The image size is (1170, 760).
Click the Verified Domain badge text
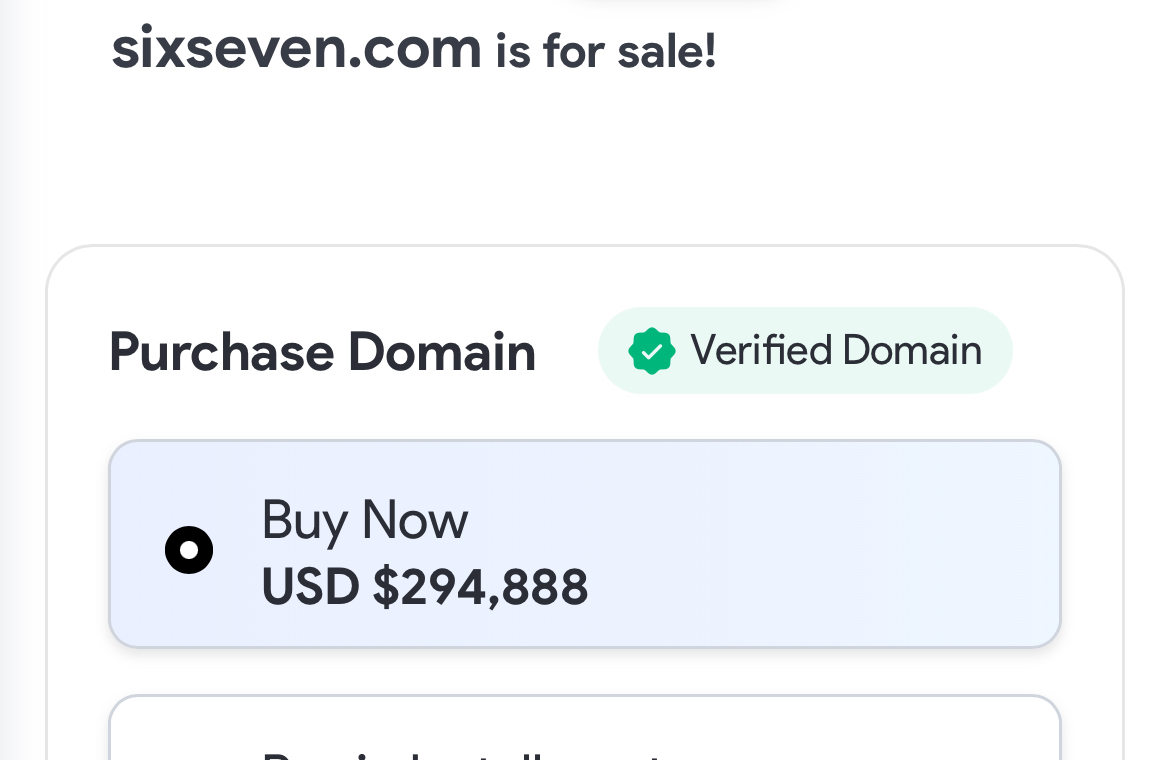(835, 351)
